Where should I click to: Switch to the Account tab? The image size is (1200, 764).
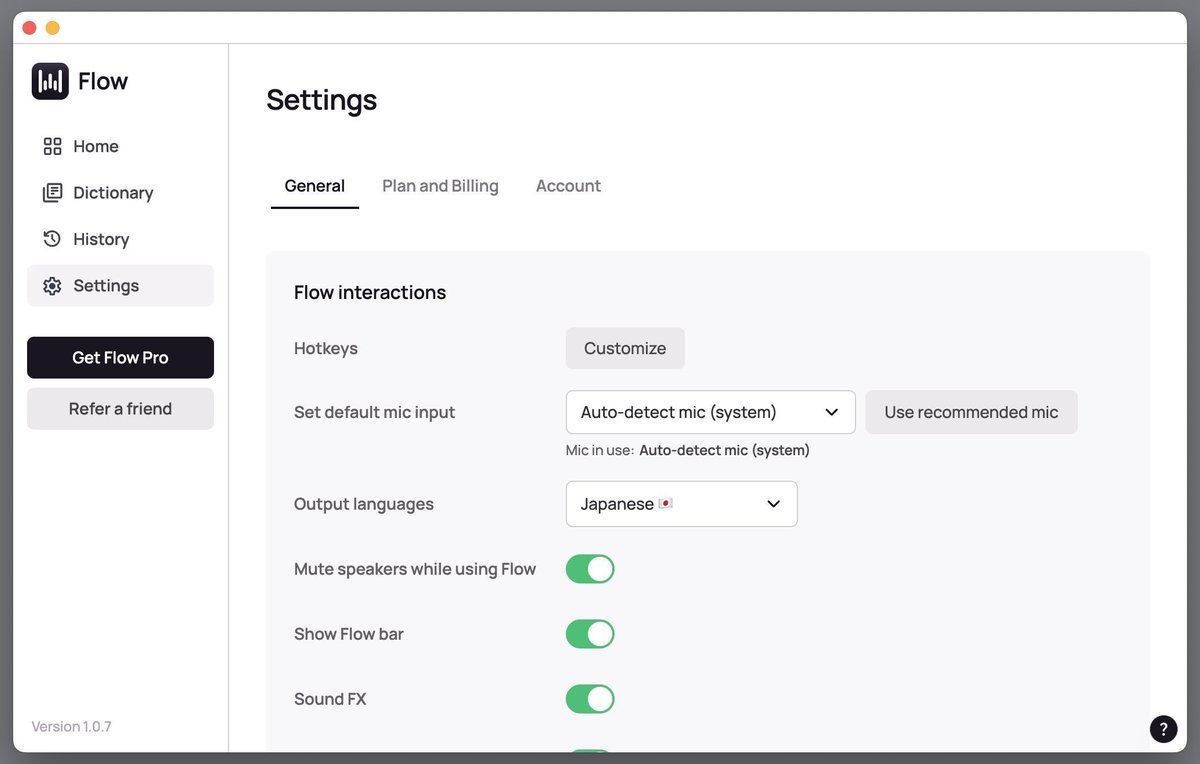tap(568, 186)
